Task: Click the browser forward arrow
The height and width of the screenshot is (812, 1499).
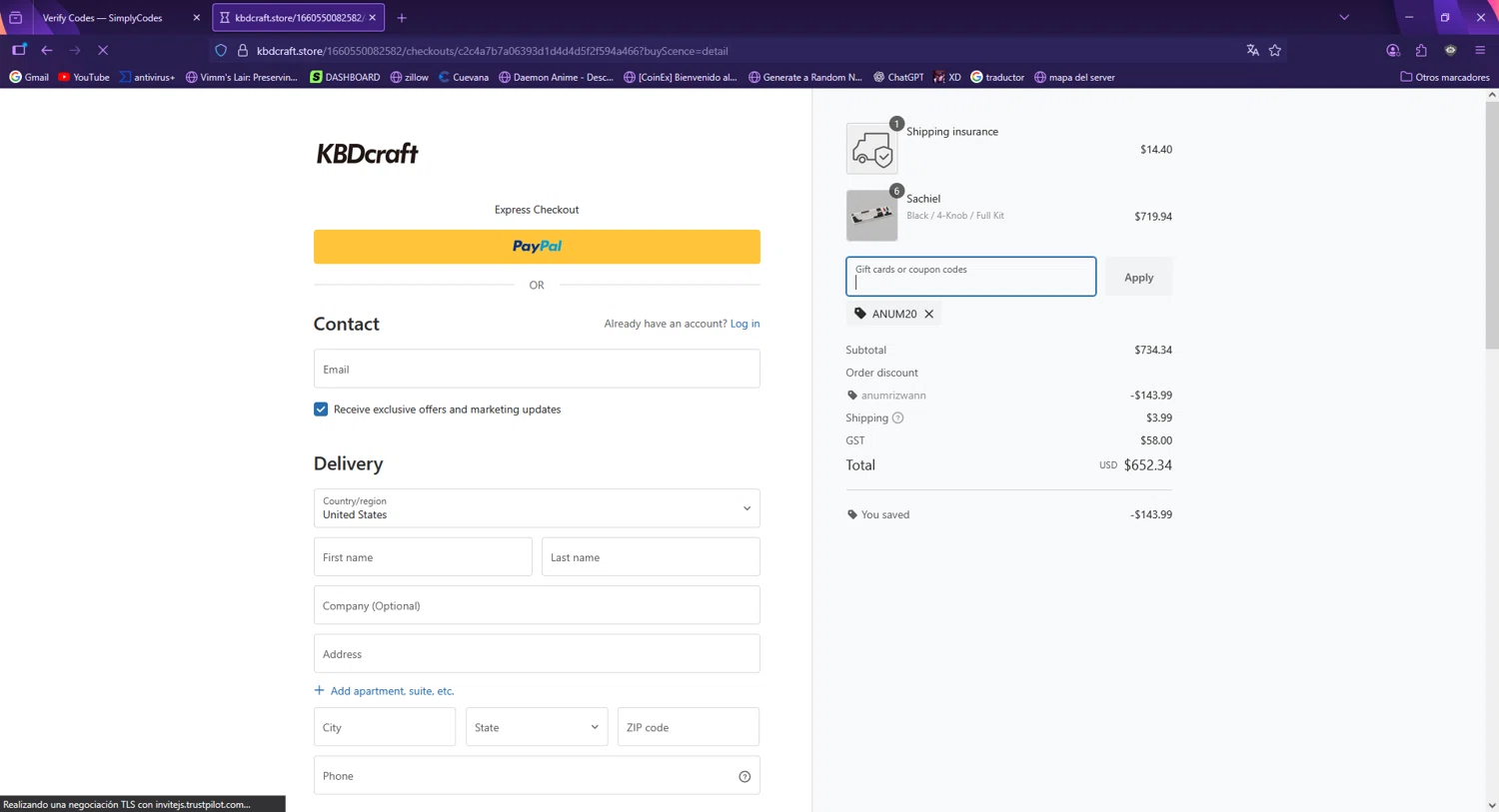Action: pyautogui.click(x=75, y=50)
